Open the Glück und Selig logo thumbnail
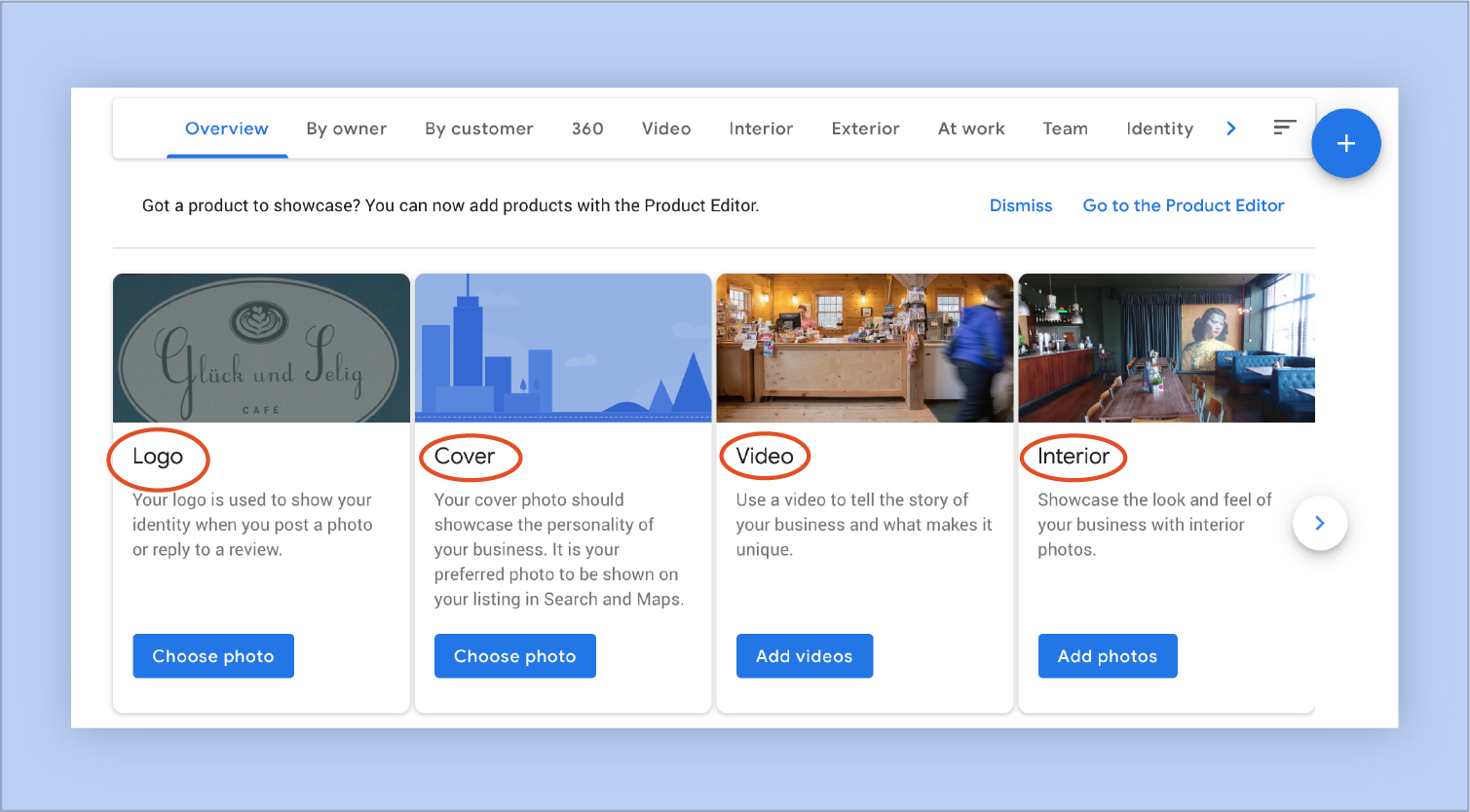Image resolution: width=1470 pixels, height=812 pixels. click(261, 348)
